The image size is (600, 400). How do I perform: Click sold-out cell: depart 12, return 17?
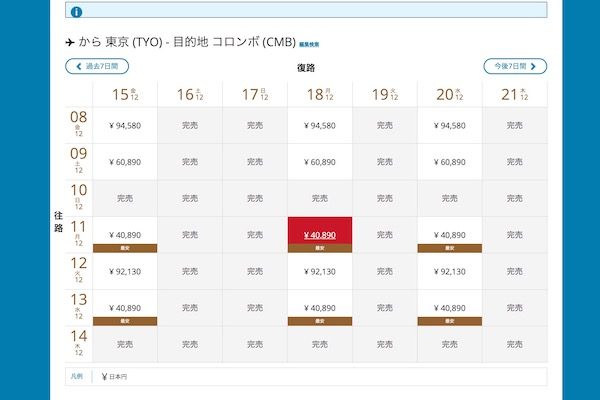[255, 271]
